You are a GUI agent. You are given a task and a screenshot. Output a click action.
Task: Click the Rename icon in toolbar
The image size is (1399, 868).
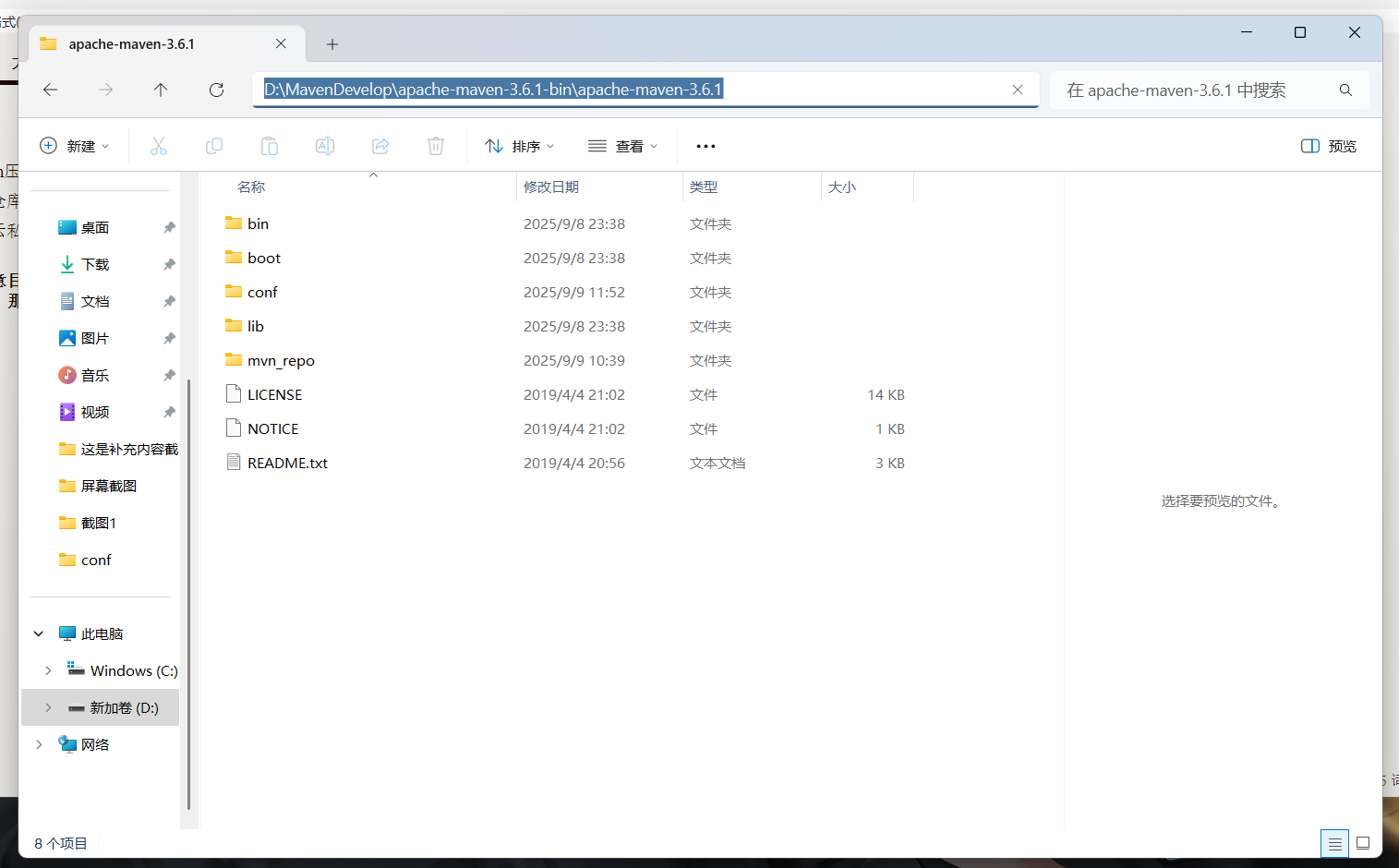coord(325,146)
